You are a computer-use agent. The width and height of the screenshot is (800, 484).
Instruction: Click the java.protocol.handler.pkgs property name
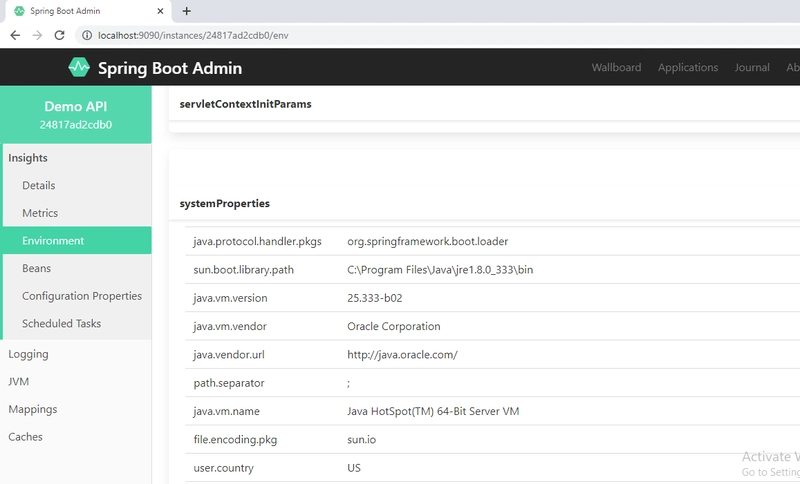[x=257, y=241]
